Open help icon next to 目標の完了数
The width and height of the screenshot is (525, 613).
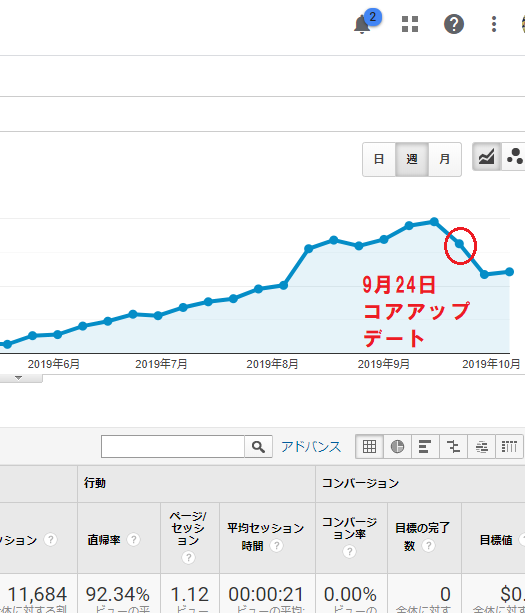click(428, 545)
